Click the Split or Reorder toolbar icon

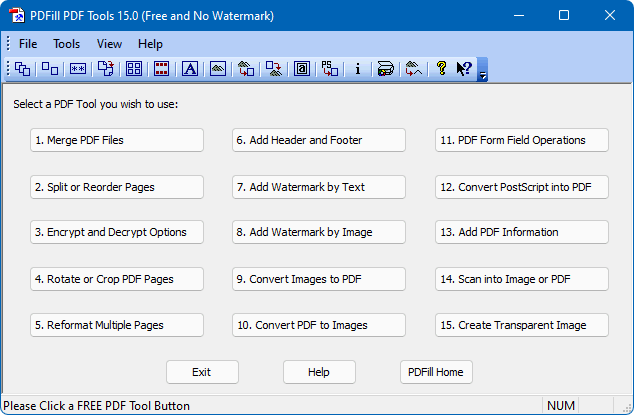(50, 69)
